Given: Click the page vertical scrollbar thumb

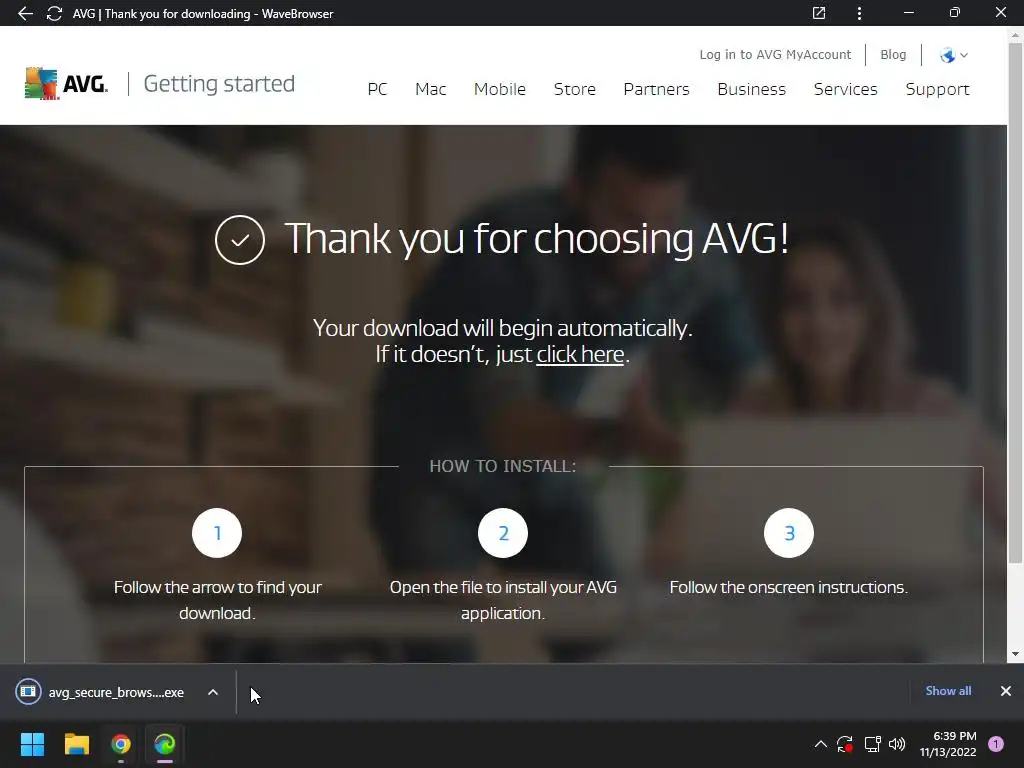Looking at the screenshot, I should click(1016, 302).
